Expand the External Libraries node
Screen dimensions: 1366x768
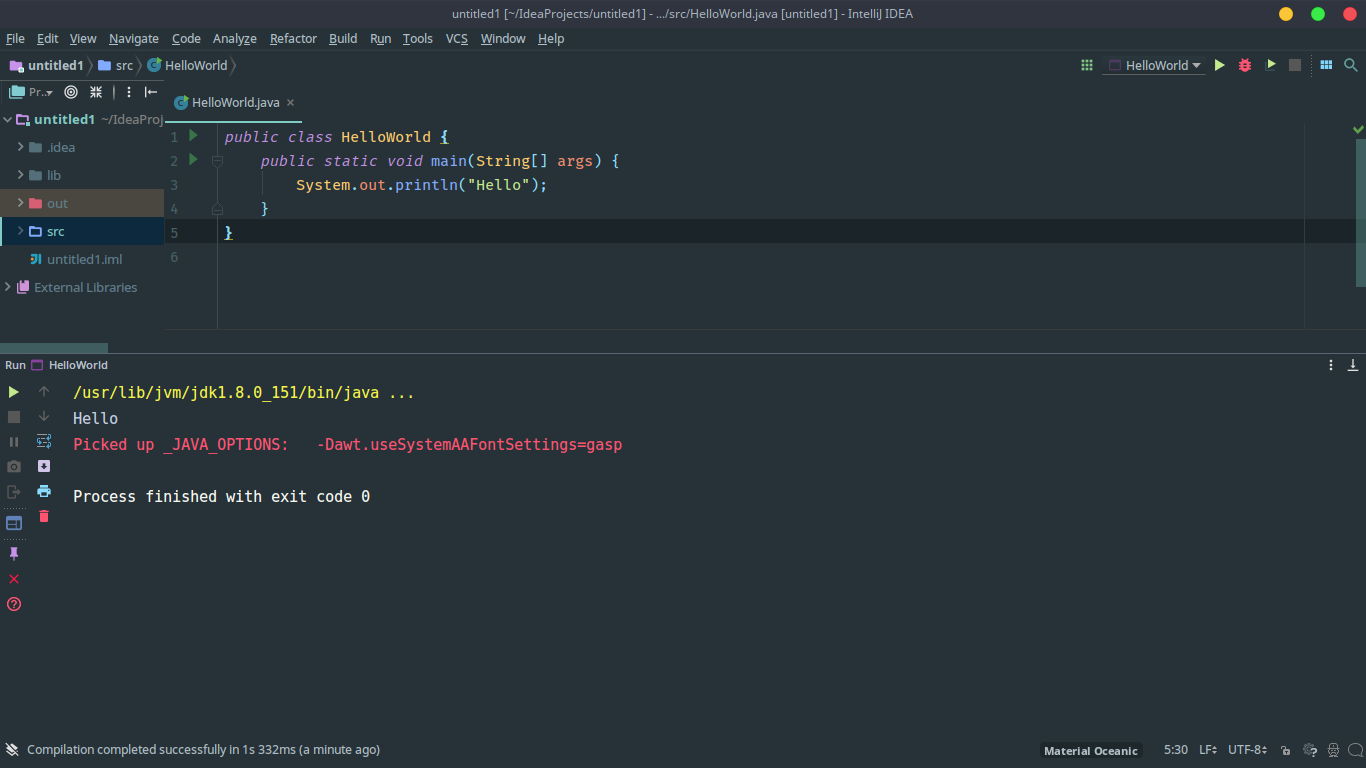(x=8, y=287)
